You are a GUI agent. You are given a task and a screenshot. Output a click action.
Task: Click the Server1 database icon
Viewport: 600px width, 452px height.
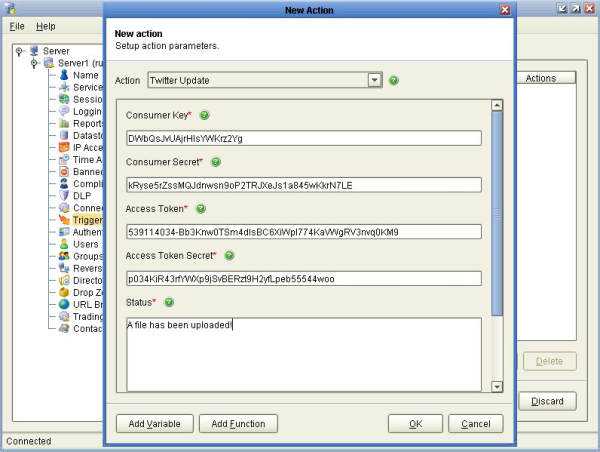coord(49,63)
